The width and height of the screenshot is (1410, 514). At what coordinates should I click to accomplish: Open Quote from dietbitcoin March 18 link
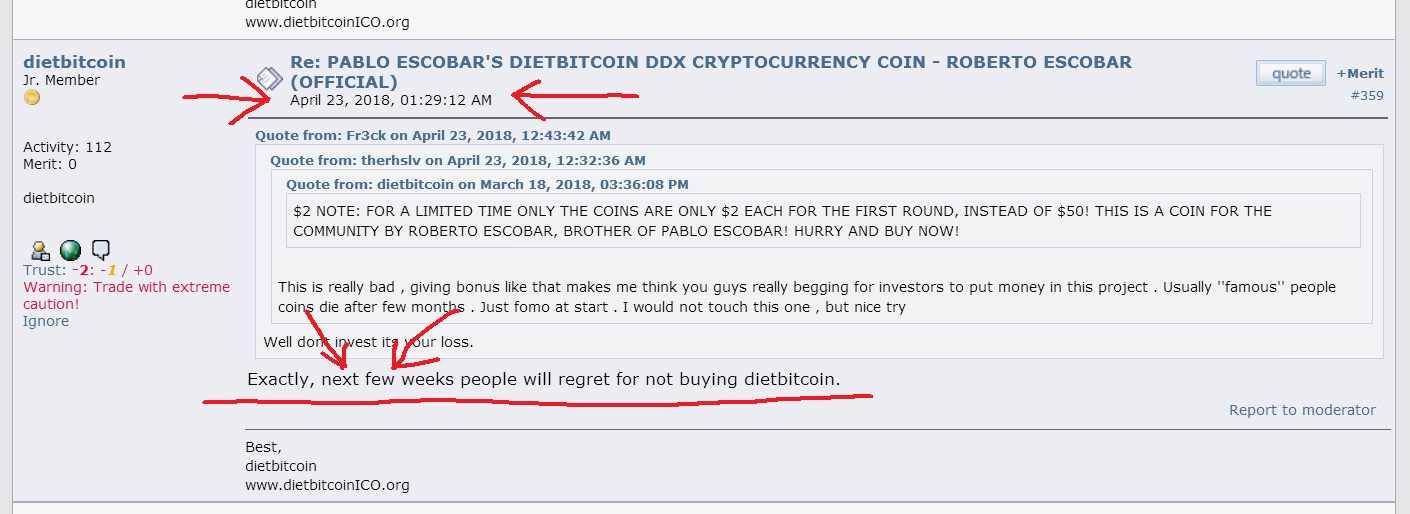pyautogui.click(x=487, y=184)
